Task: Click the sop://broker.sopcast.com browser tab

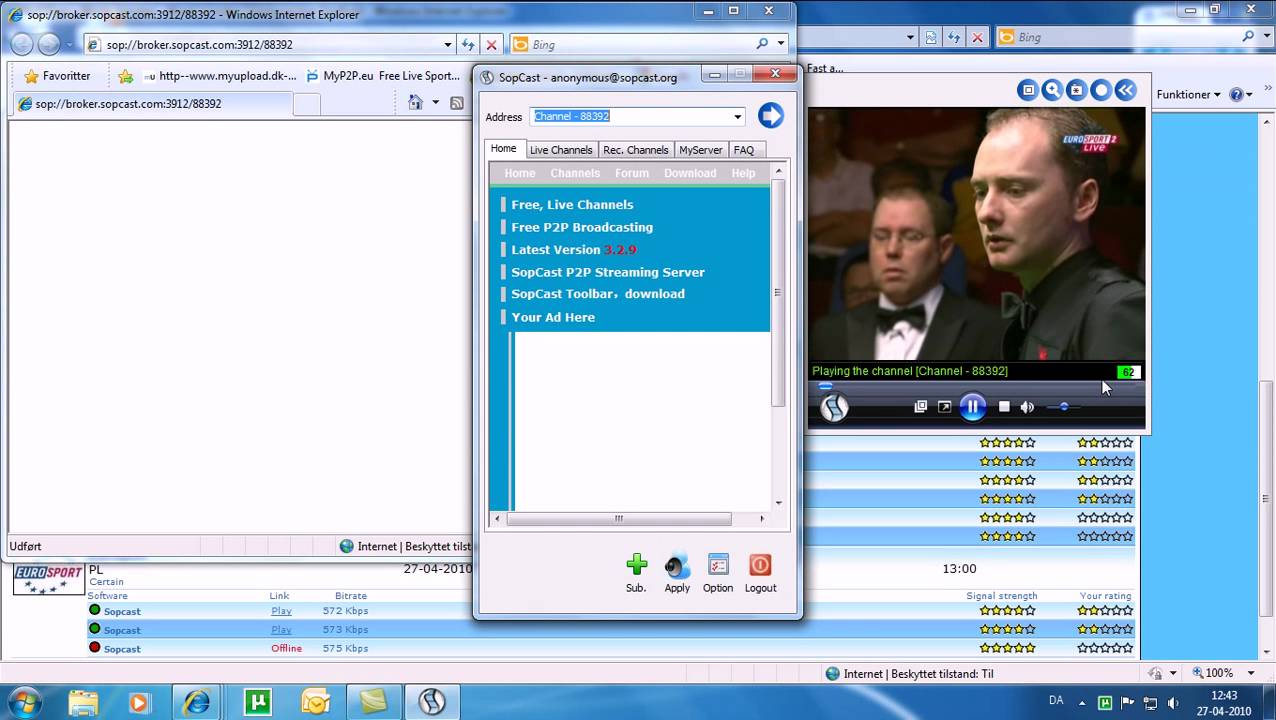Action: 152,104
